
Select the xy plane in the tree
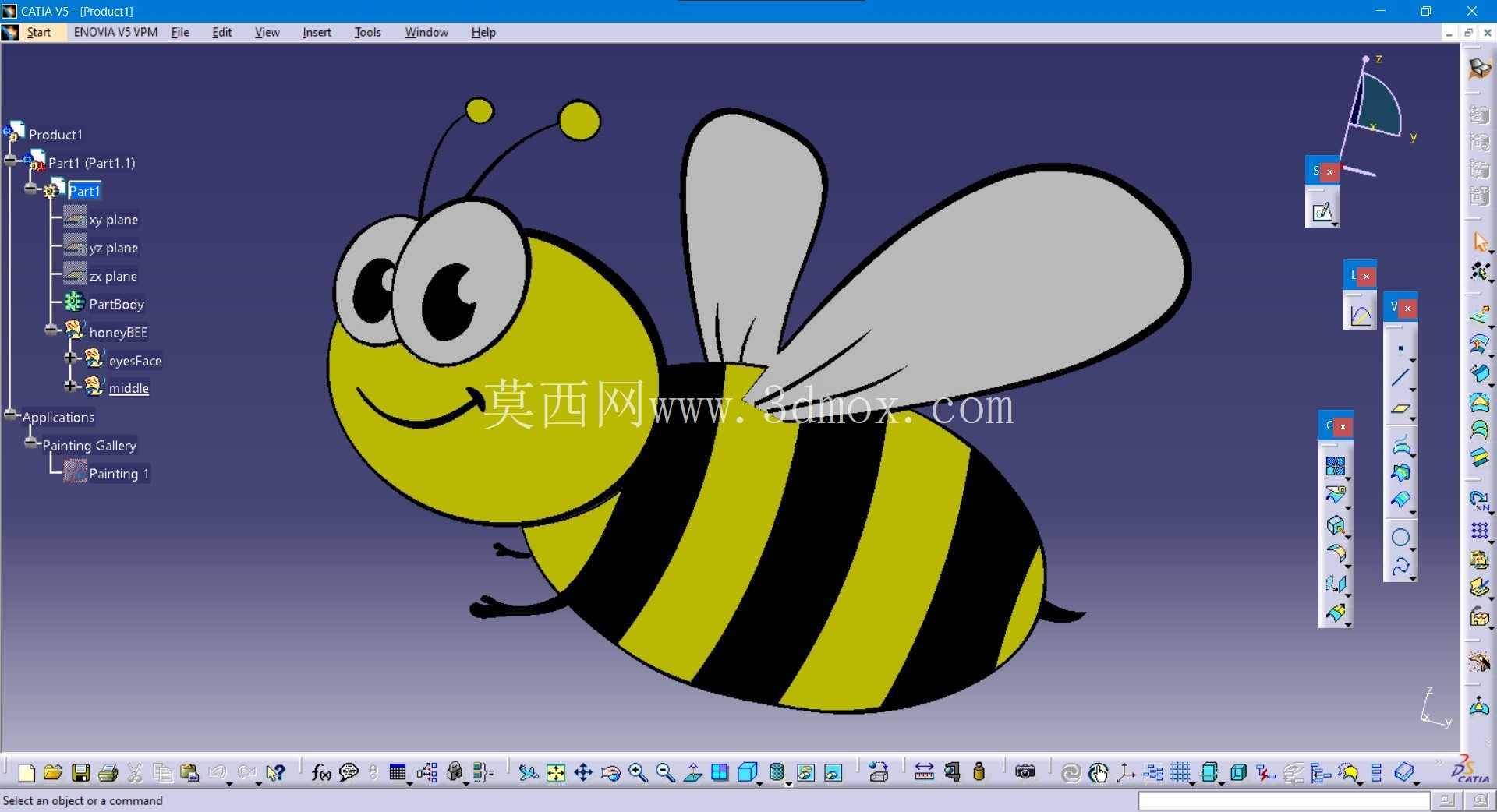point(113,220)
